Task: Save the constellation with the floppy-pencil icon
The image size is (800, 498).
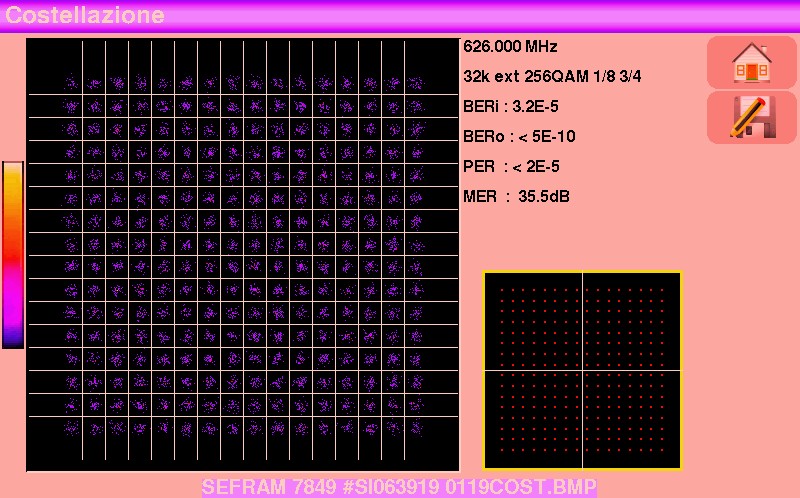Action: pos(752,118)
